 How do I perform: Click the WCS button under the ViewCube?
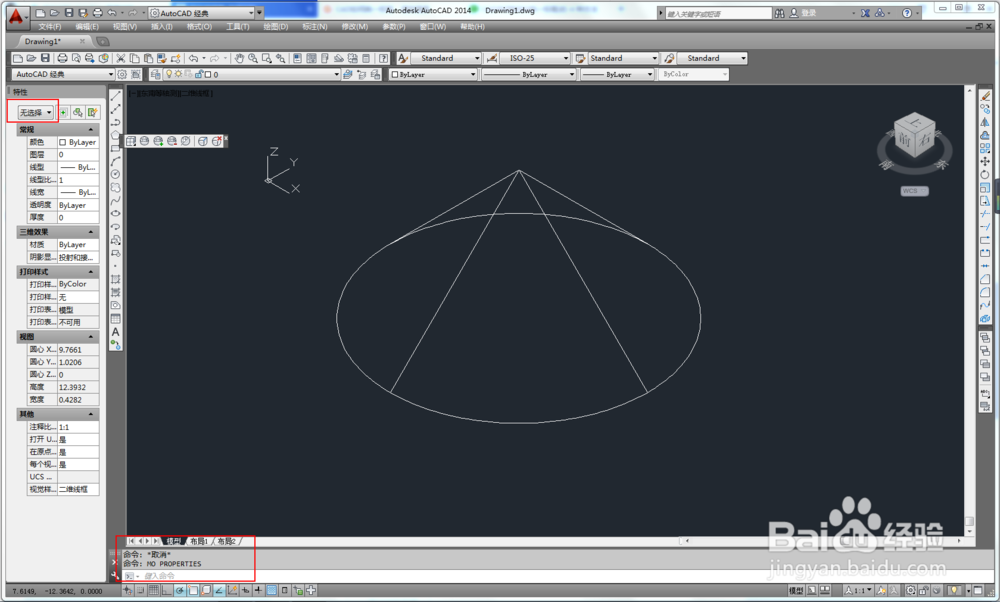[x=914, y=191]
